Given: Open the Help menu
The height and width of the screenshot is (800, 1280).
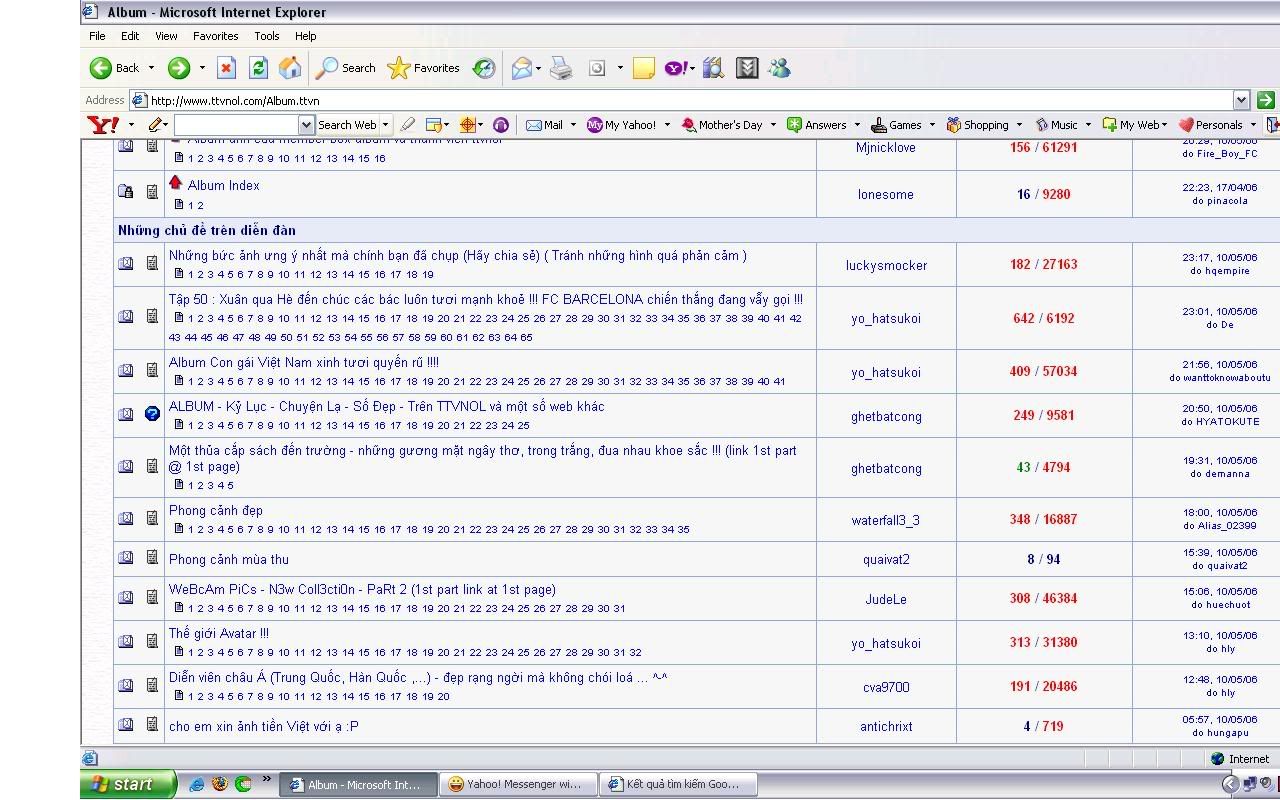Looking at the screenshot, I should [x=306, y=36].
